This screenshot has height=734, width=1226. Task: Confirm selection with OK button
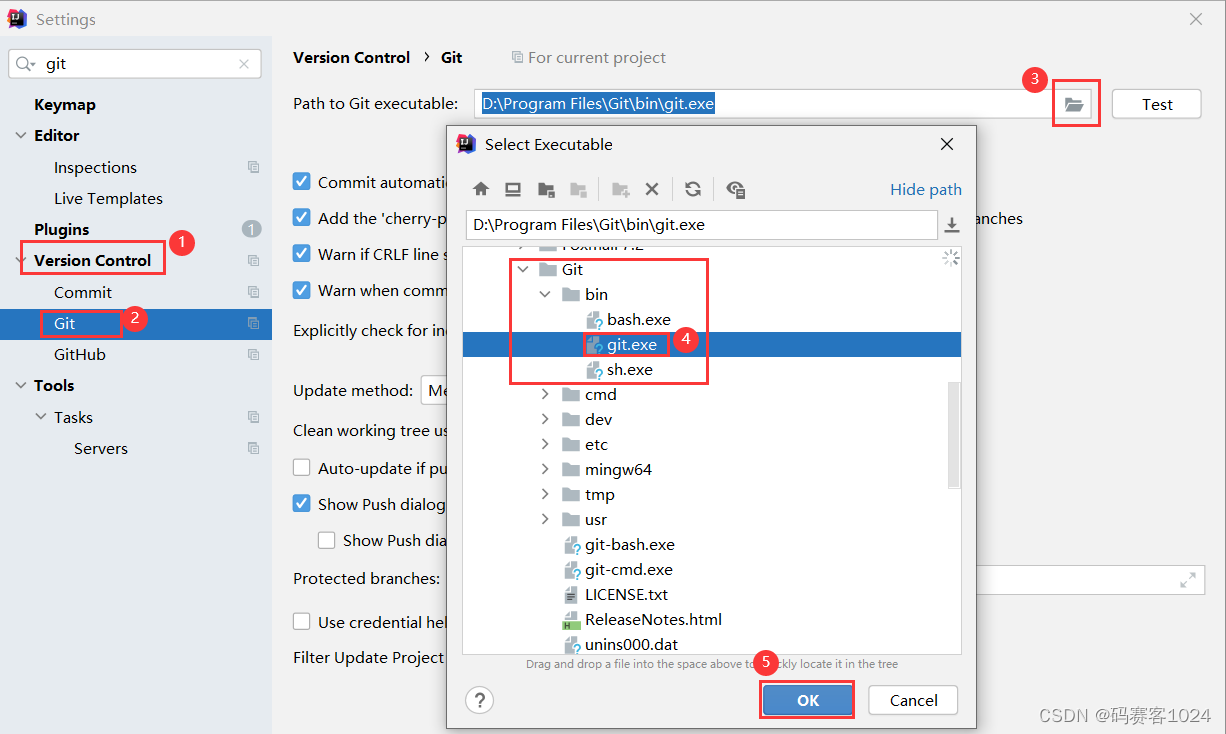(808, 700)
